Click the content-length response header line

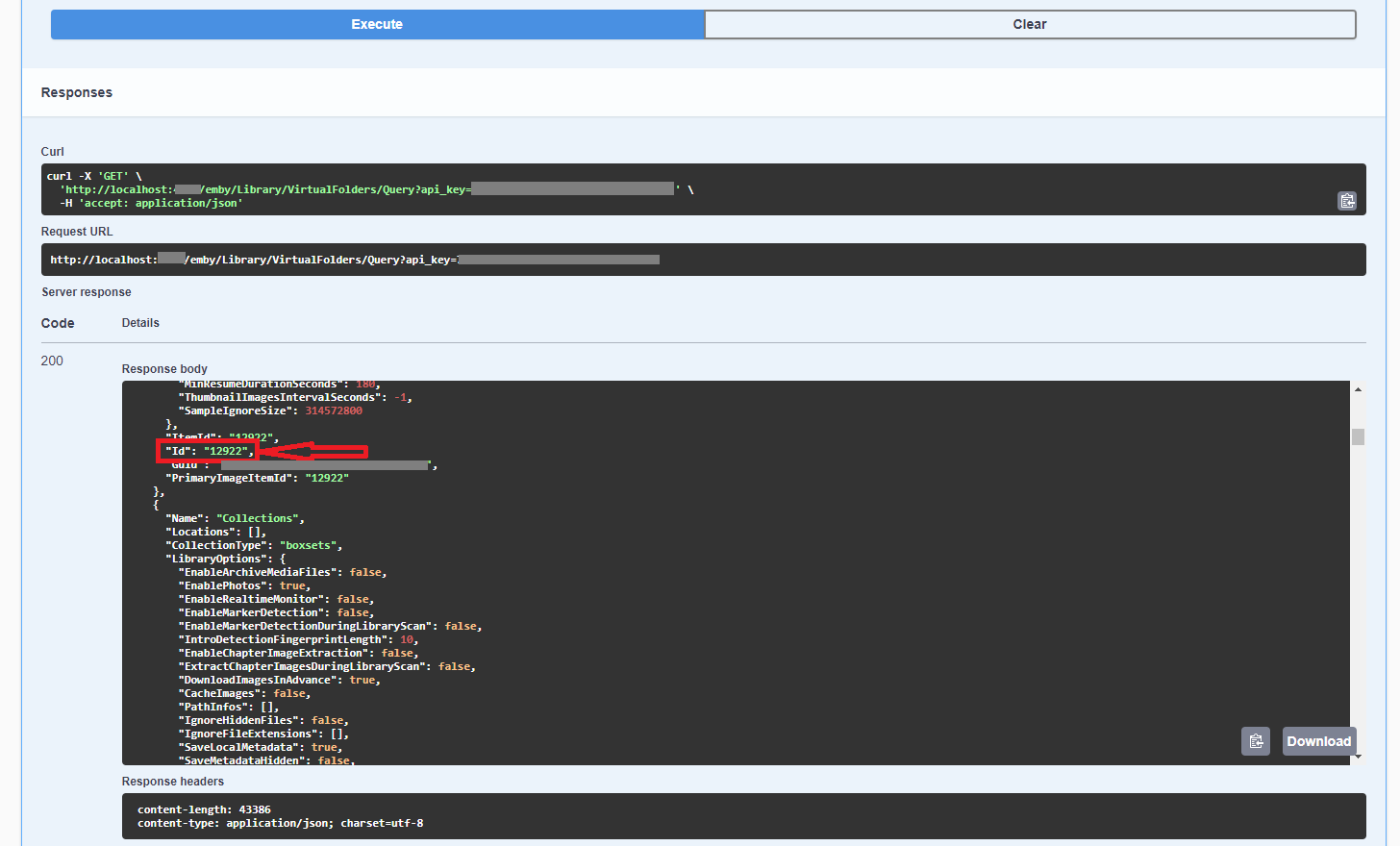[x=204, y=809]
